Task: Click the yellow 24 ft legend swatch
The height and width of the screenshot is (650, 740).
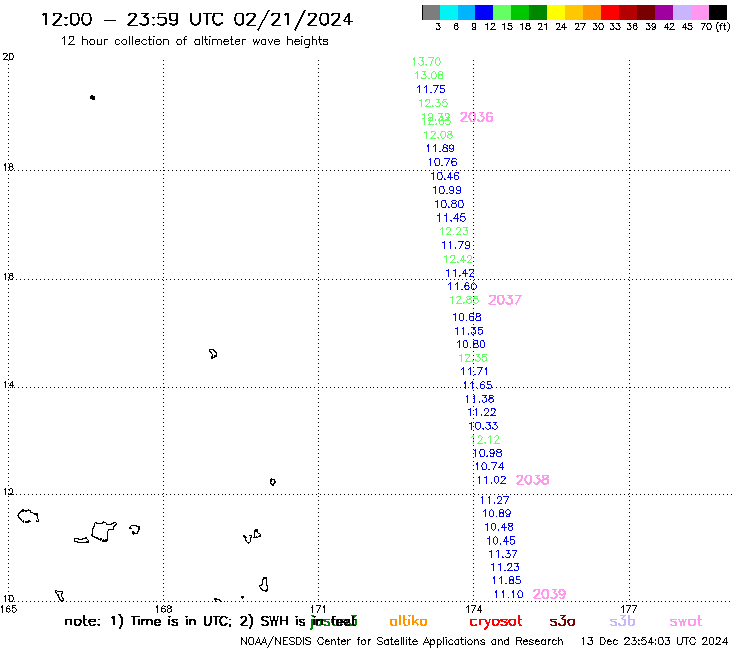Action: [556, 12]
